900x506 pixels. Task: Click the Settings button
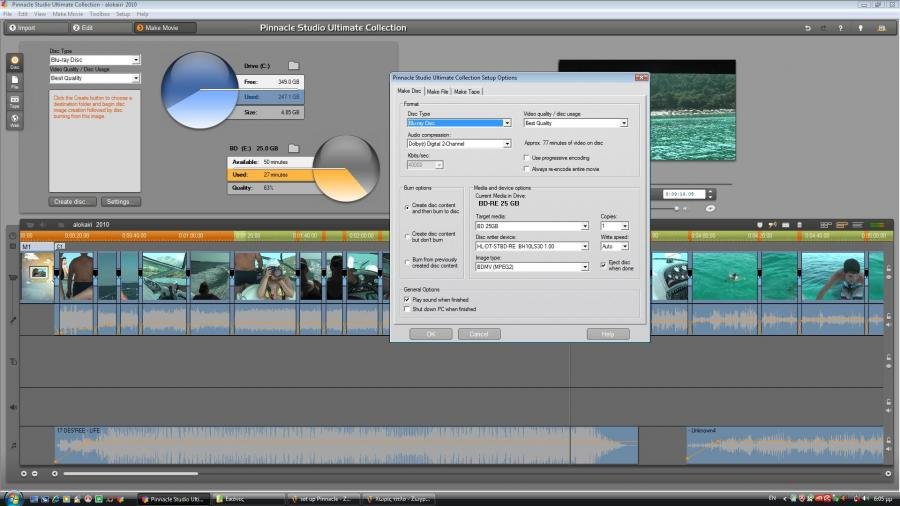pos(121,201)
